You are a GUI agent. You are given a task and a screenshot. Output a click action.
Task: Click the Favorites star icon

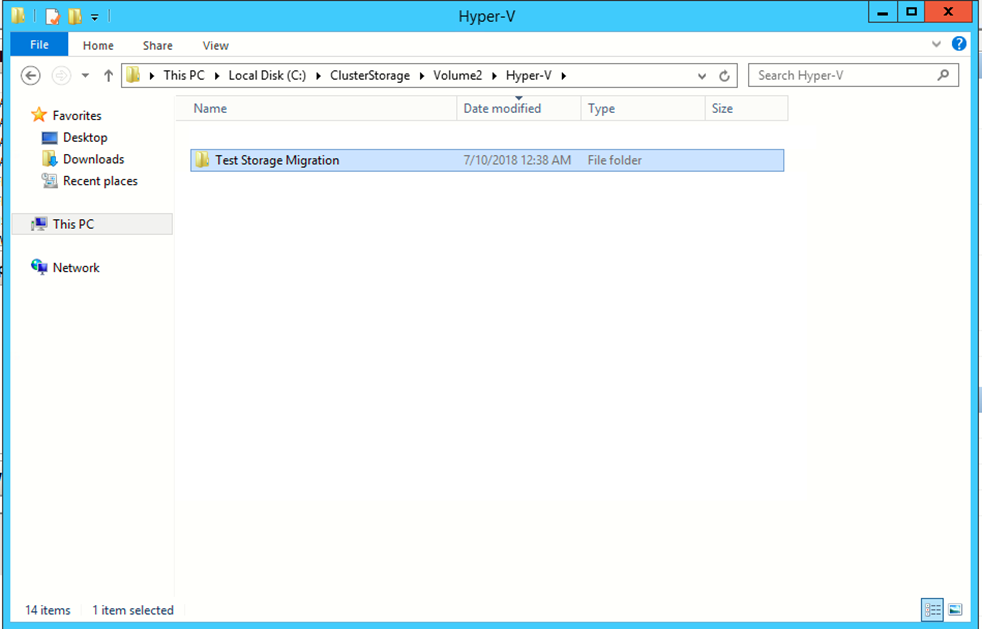[x=39, y=115]
